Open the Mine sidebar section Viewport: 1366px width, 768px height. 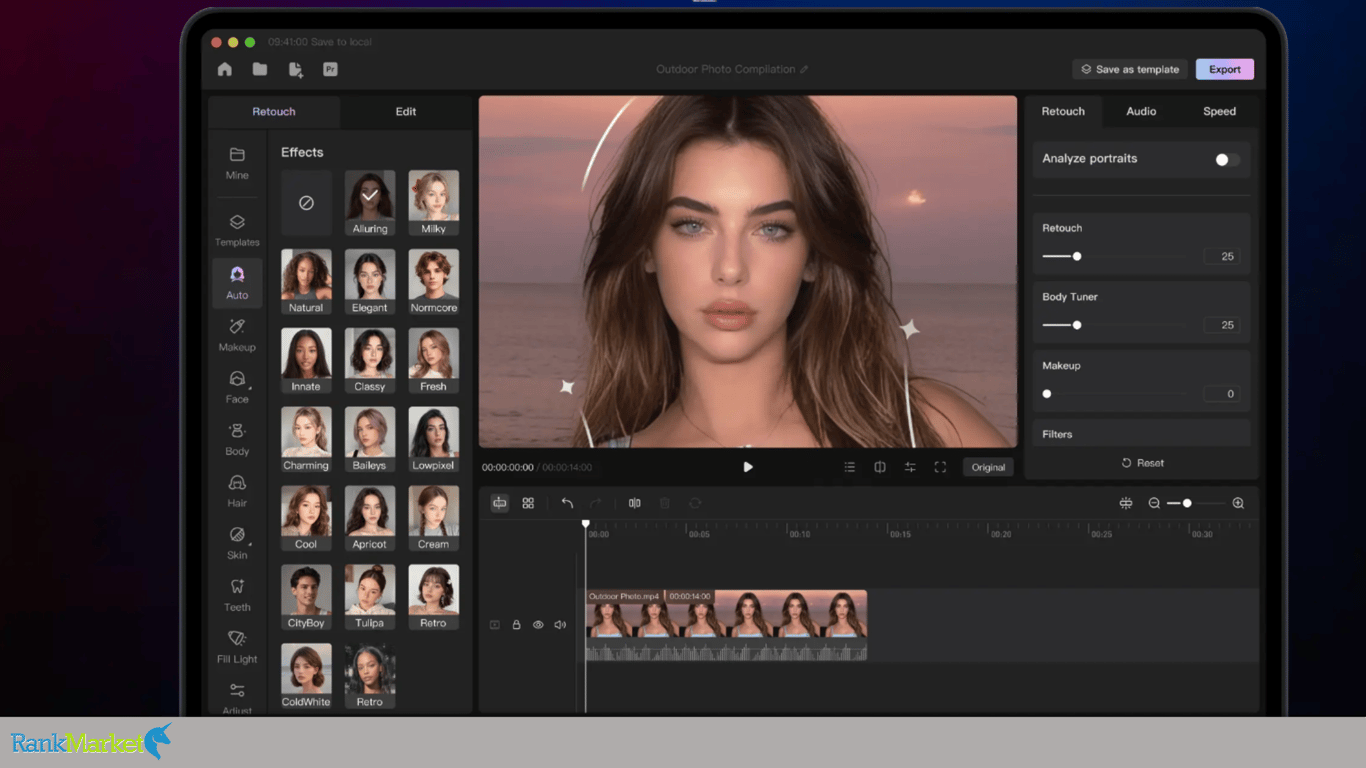[x=237, y=163]
